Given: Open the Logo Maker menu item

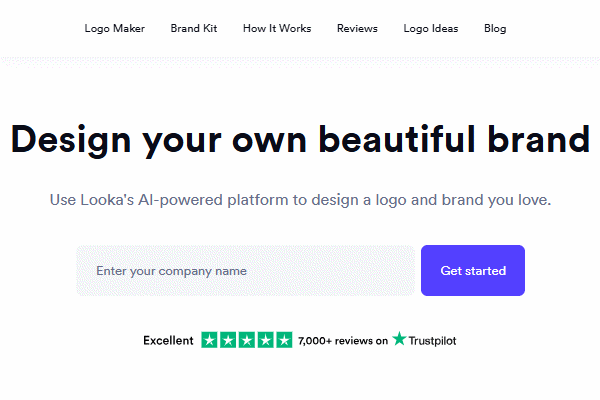Looking at the screenshot, I should (114, 29).
